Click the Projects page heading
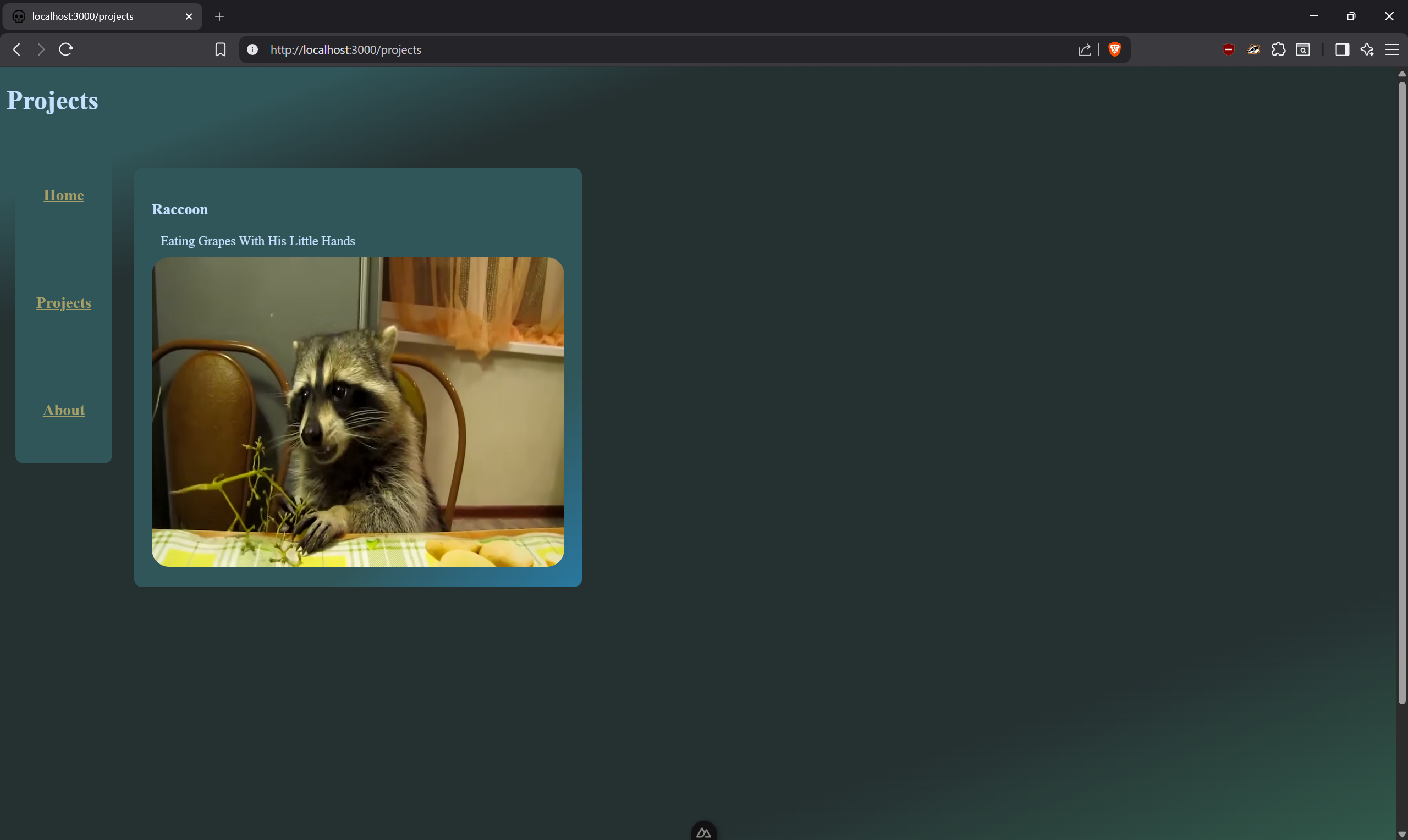1408x840 pixels. pos(53,101)
